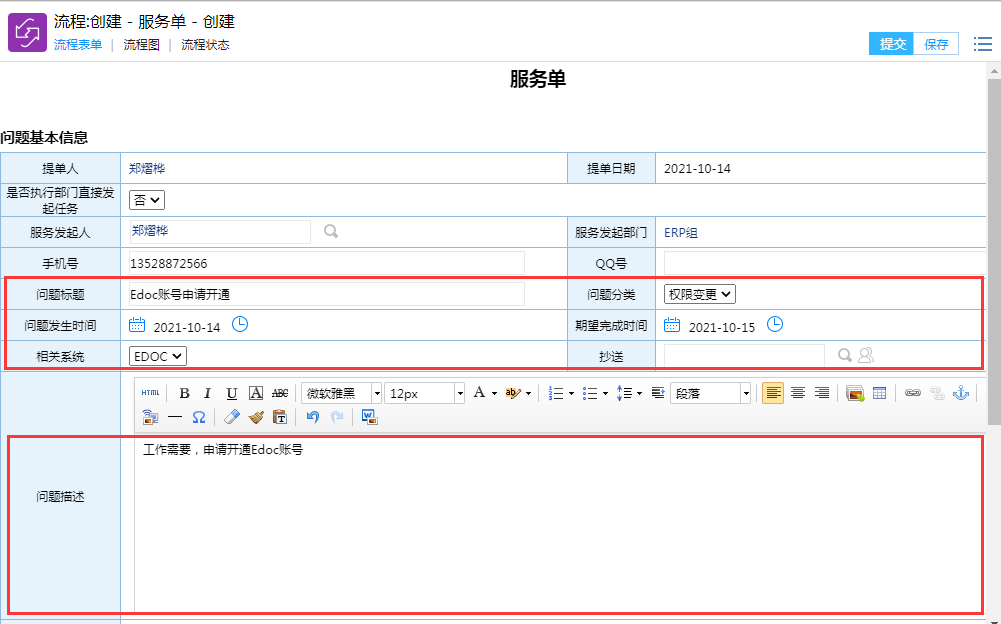Screen dimensions: 1001x624
Task: Open the 问题分类 dropdown showing 权限变更
Action: tap(700, 294)
